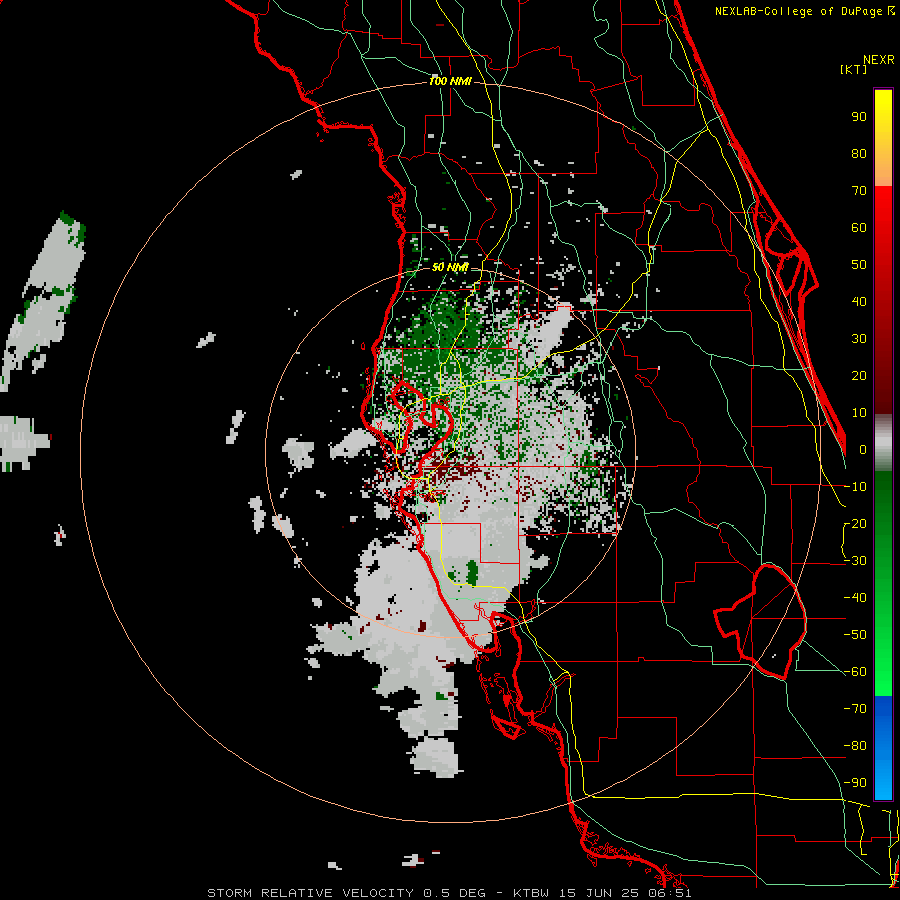
Task: Click the -40 knot scale label
Action: 855,598
